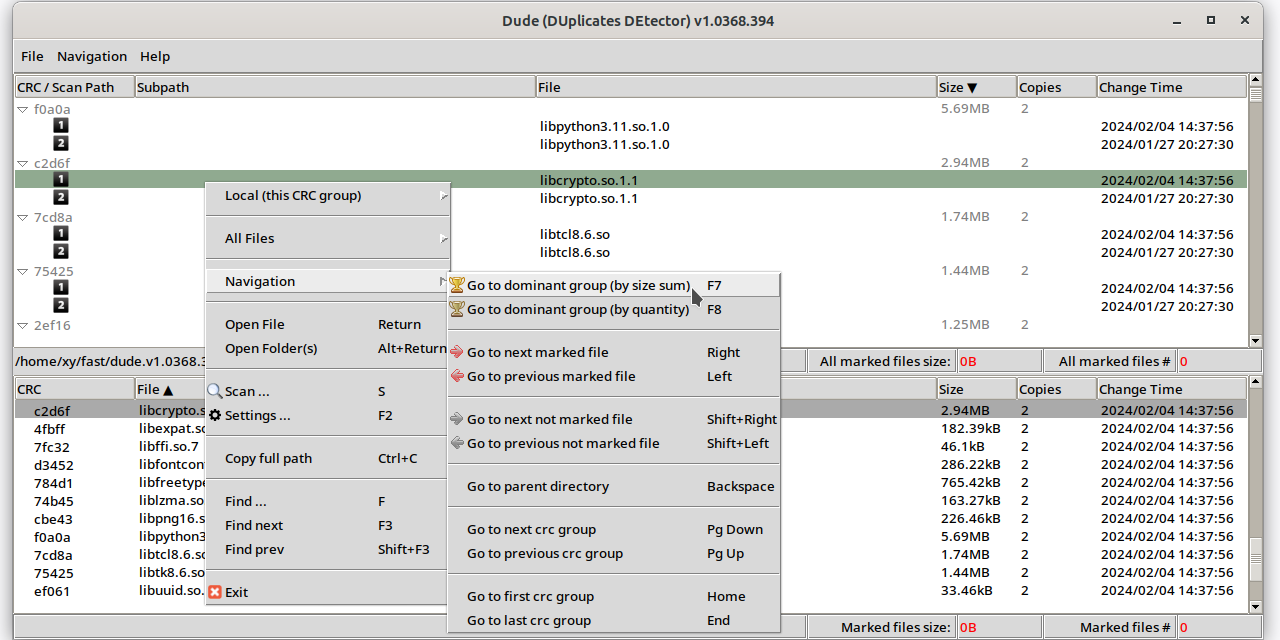
Task: Click gray arrow icon for previous not marked file
Action: (x=457, y=444)
